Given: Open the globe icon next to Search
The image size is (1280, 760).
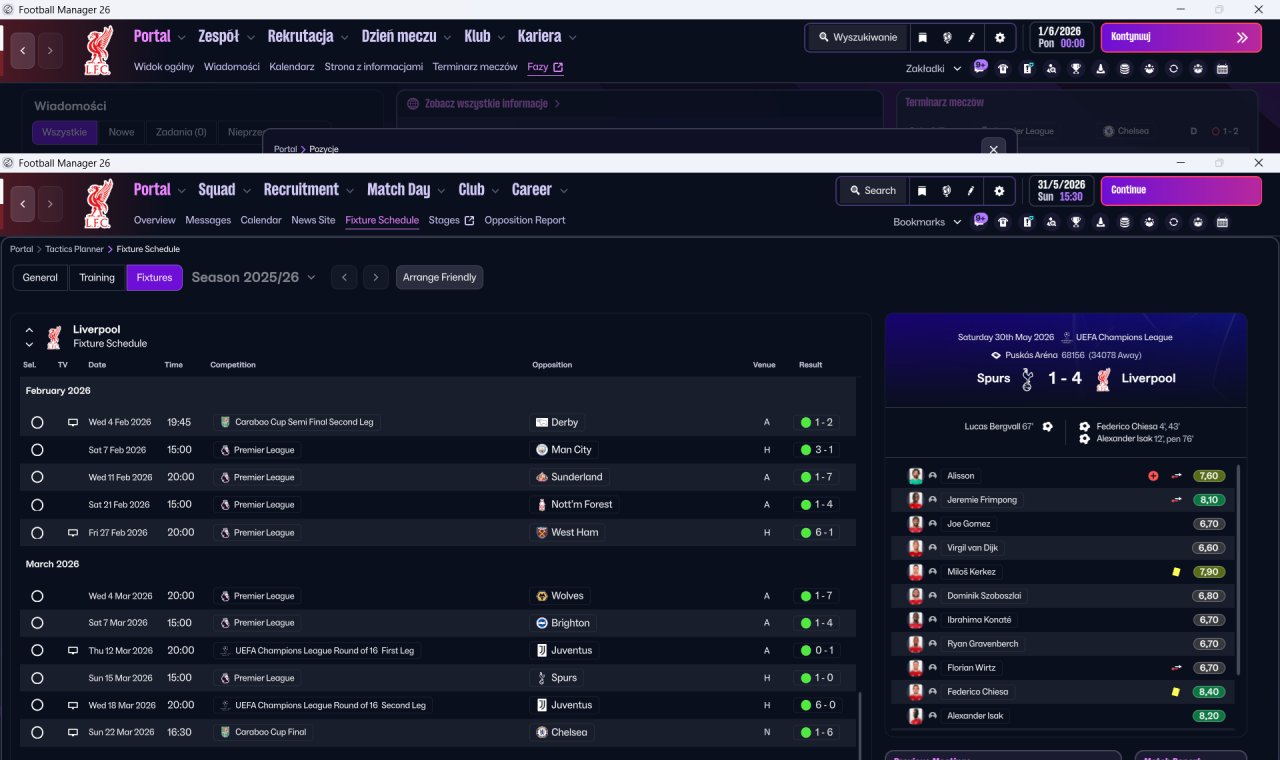Looking at the screenshot, I should point(946,190).
